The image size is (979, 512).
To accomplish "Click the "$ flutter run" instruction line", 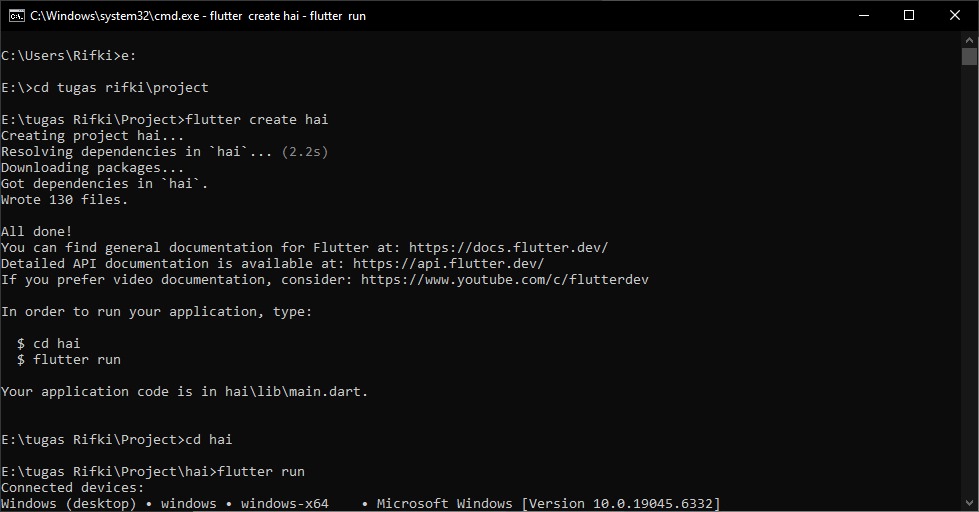I will pyautogui.click(x=68, y=359).
